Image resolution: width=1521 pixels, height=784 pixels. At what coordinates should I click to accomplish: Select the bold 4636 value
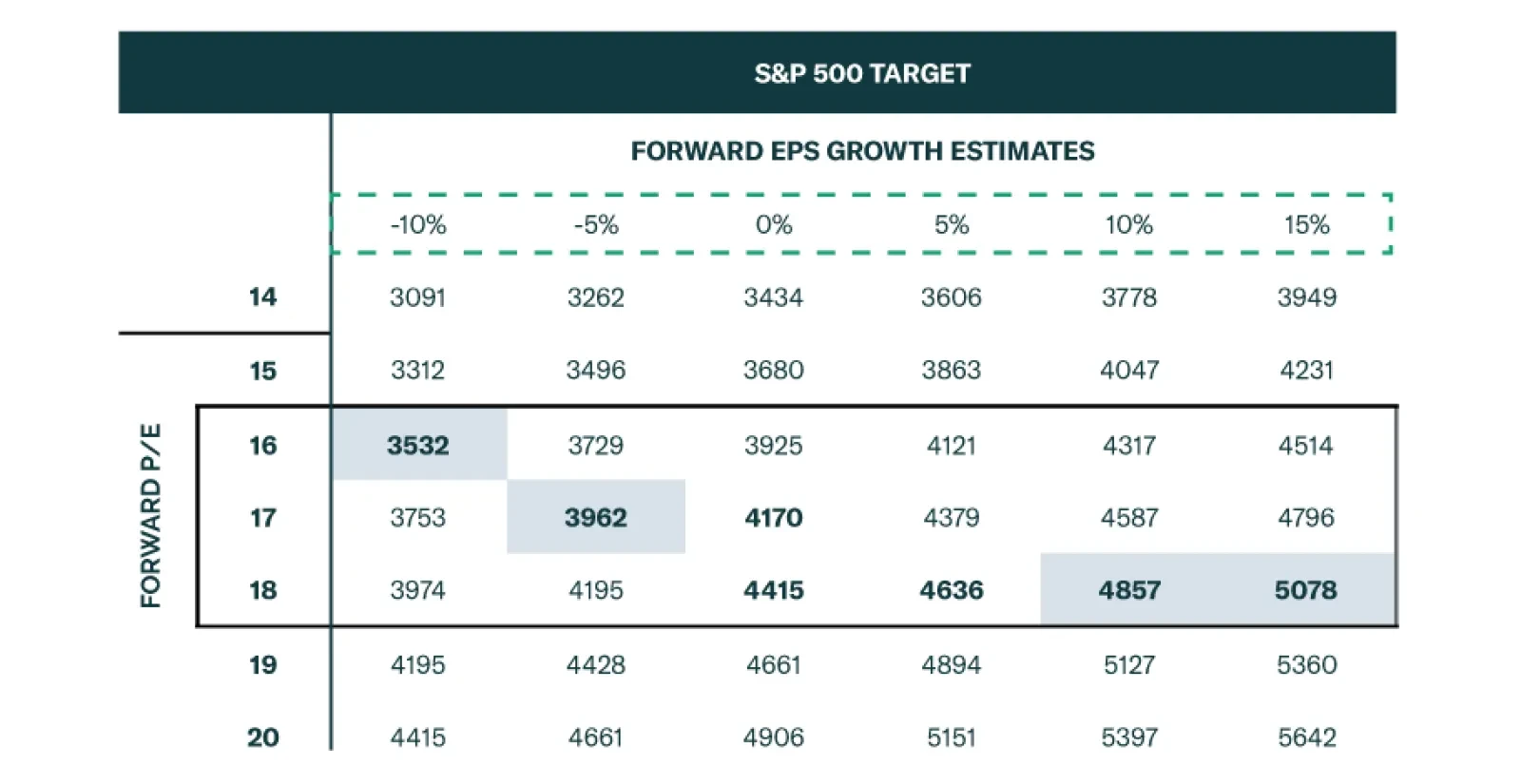[x=951, y=590]
